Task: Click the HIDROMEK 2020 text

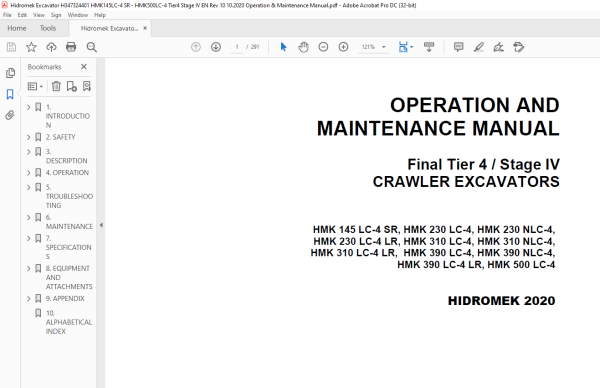Action: pos(501,301)
